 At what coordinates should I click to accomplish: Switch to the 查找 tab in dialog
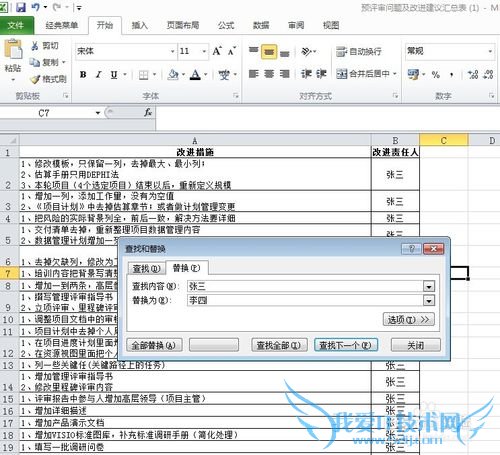pyautogui.click(x=146, y=268)
